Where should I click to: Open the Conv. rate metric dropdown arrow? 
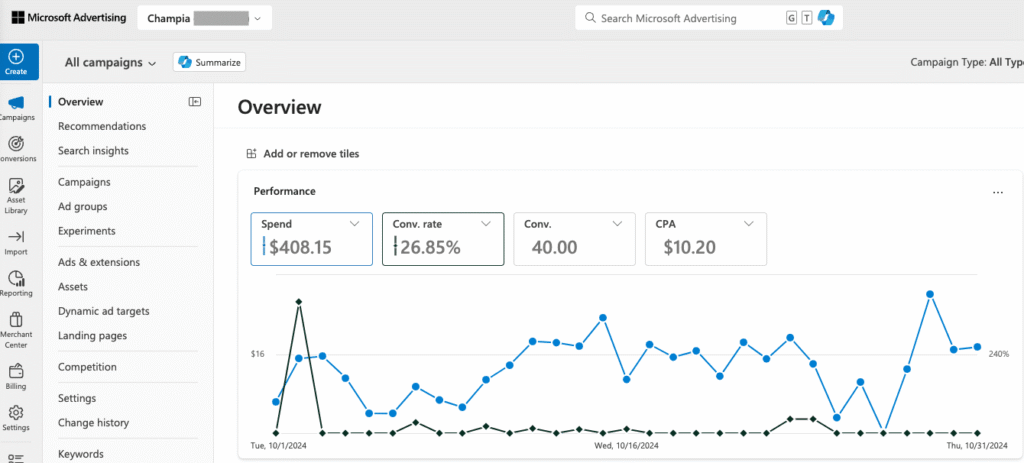tap(486, 223)
